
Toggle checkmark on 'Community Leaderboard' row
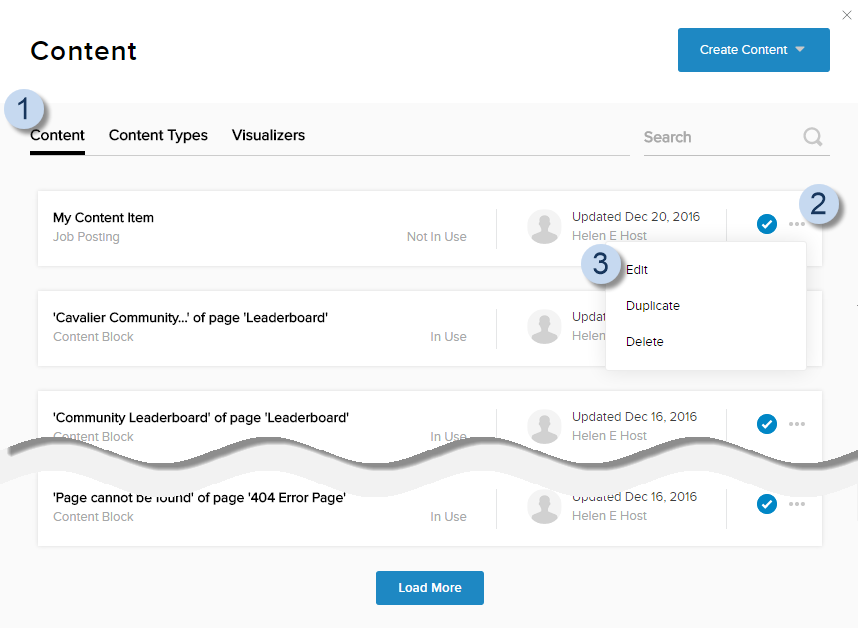[x=767, y=424]
